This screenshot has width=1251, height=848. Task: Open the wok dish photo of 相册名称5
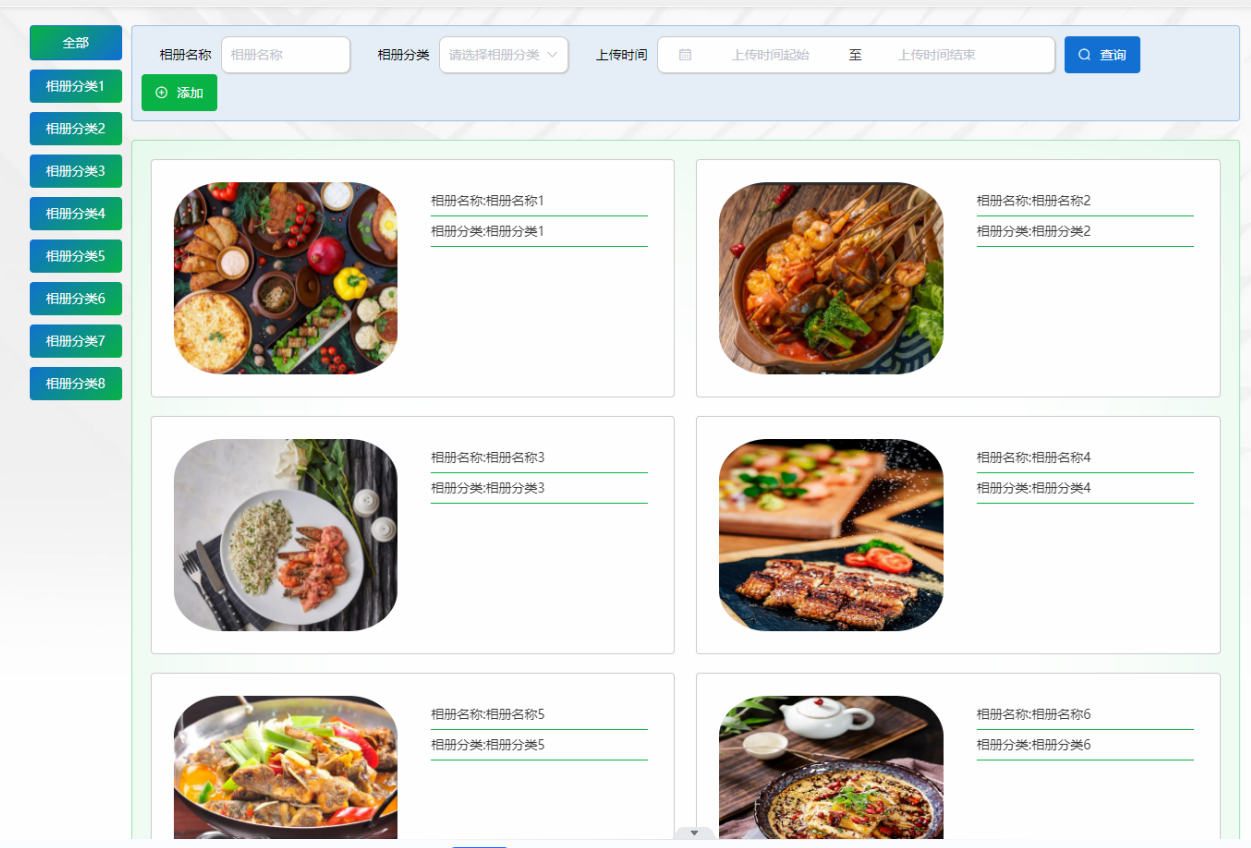point(286,767)
